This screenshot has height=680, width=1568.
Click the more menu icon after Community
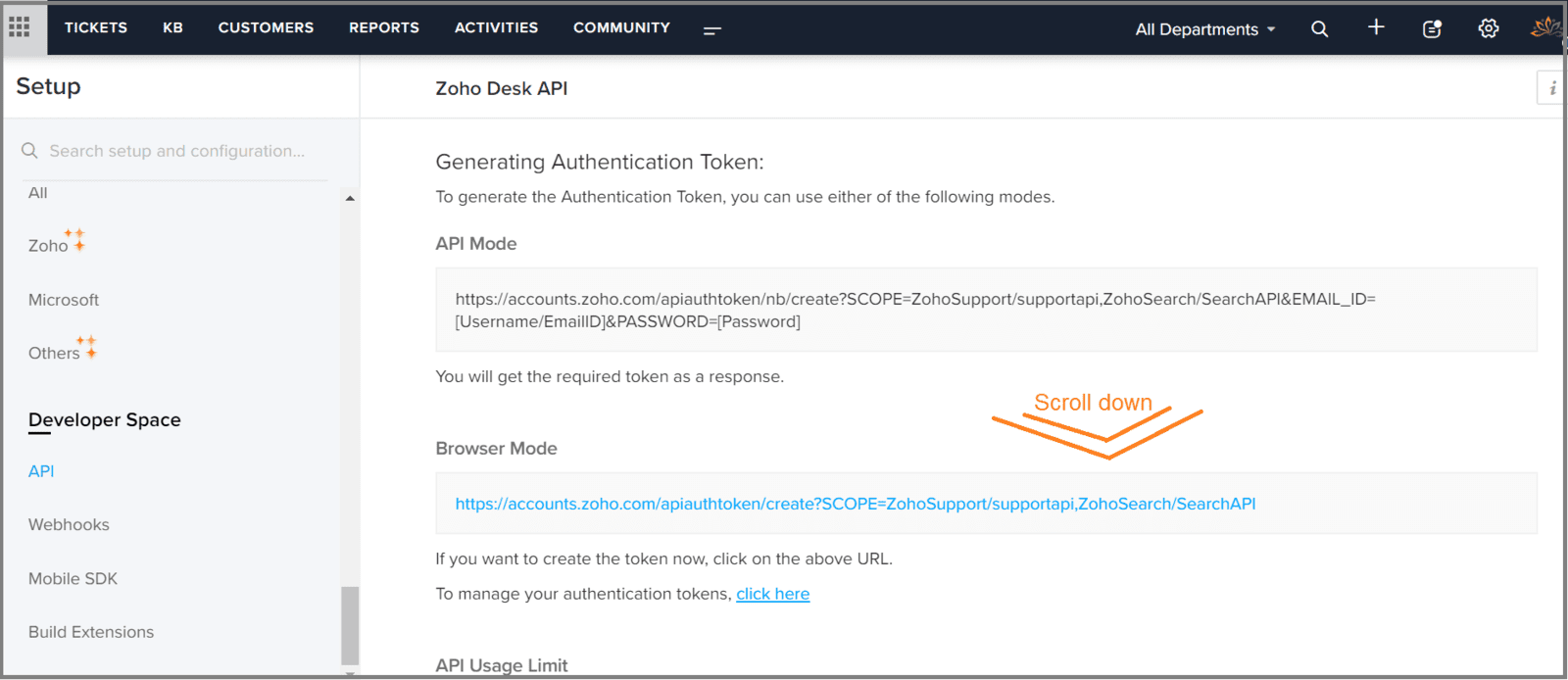[712, 30]
